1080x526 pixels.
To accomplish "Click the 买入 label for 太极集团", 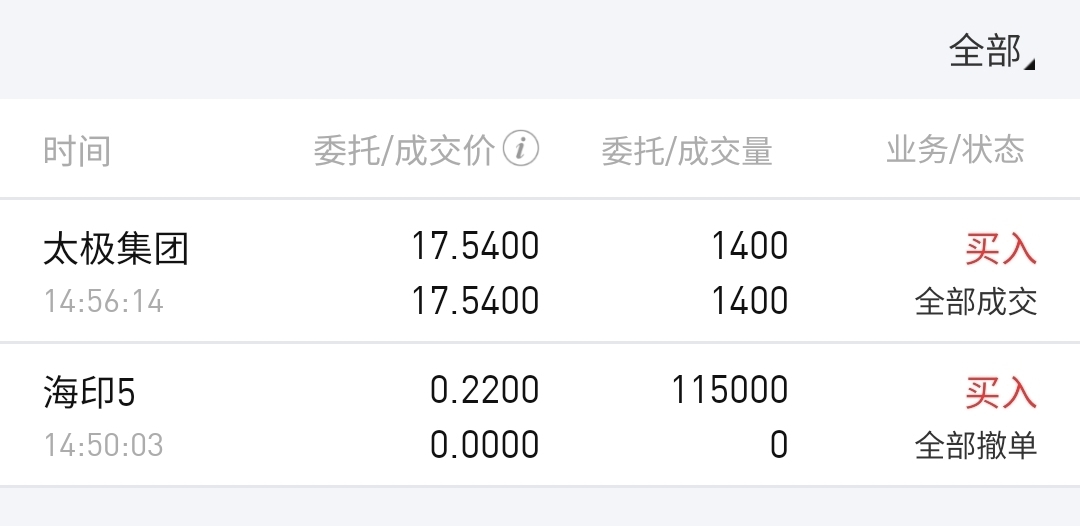I will pos(1001,249).
